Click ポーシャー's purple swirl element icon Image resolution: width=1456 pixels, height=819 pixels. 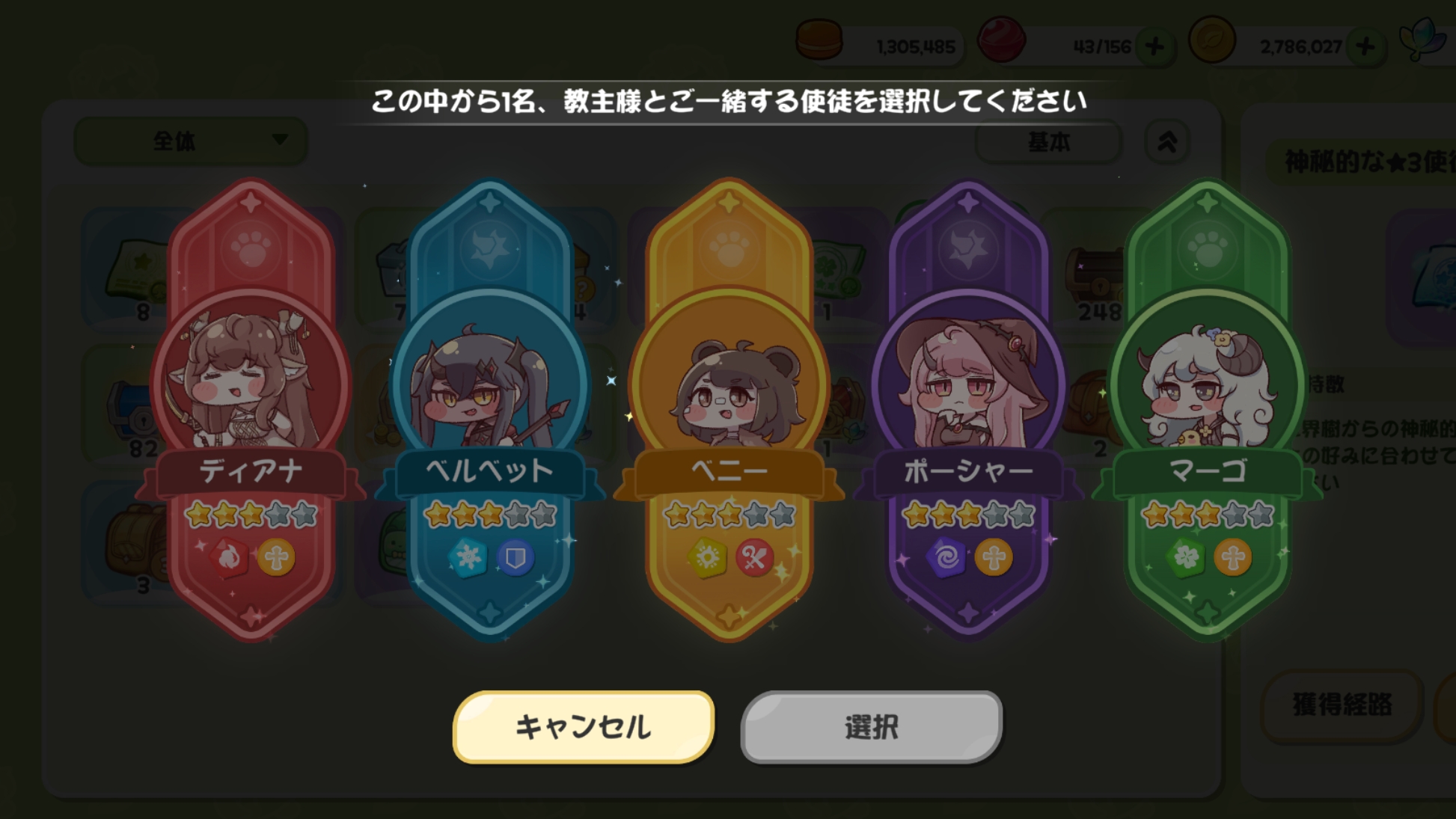click(946, 558)
